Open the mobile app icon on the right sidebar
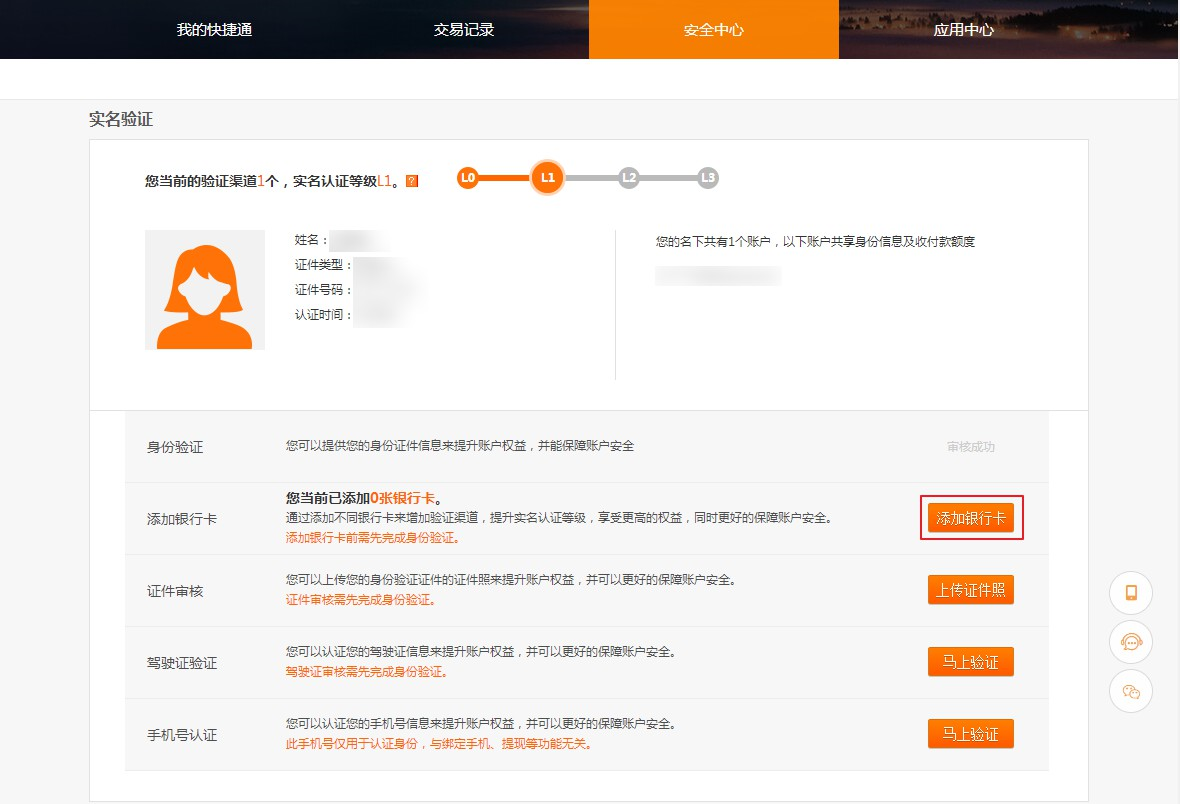 click(1130, 593)
